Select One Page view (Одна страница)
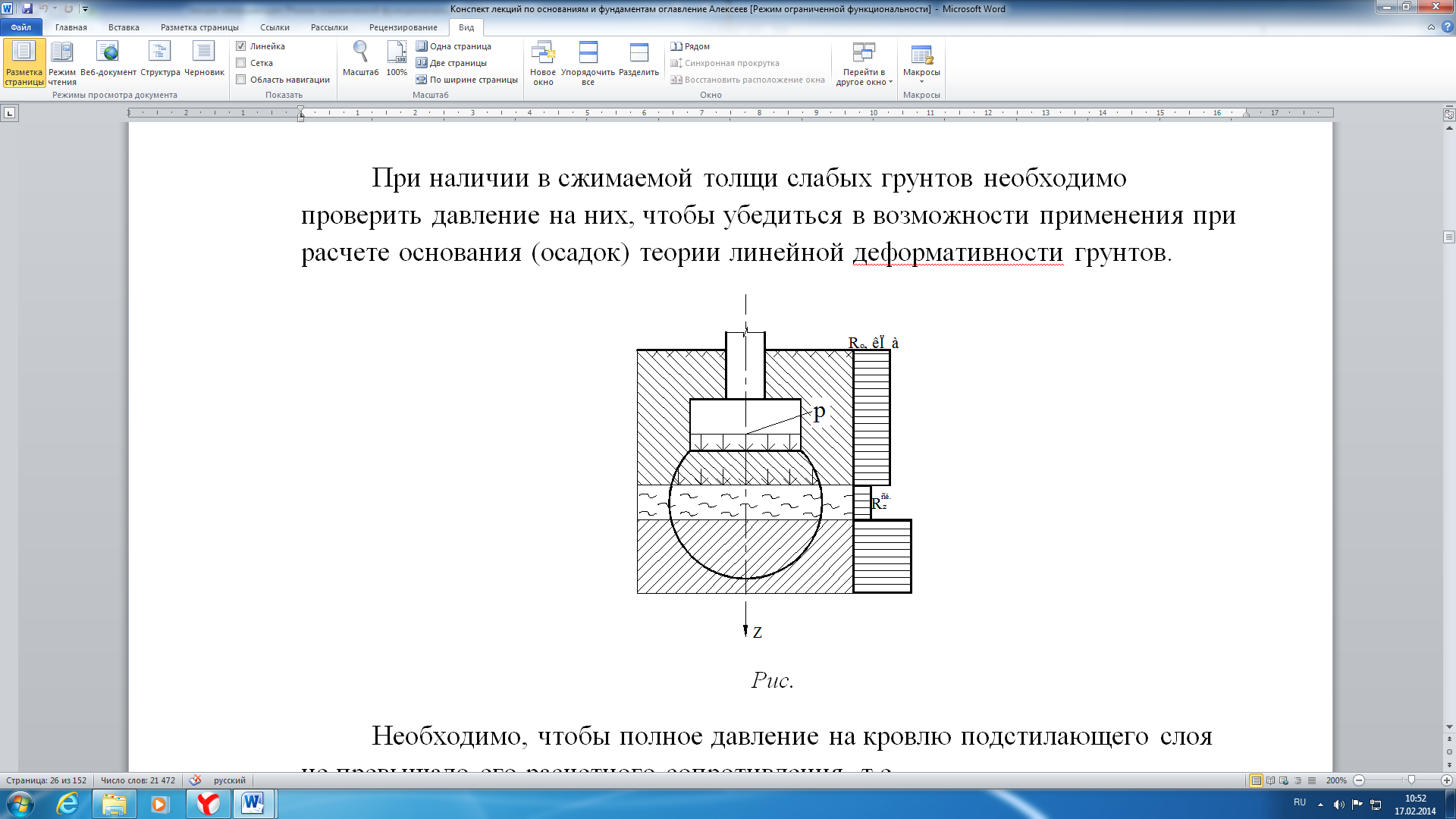 (453, 46)
